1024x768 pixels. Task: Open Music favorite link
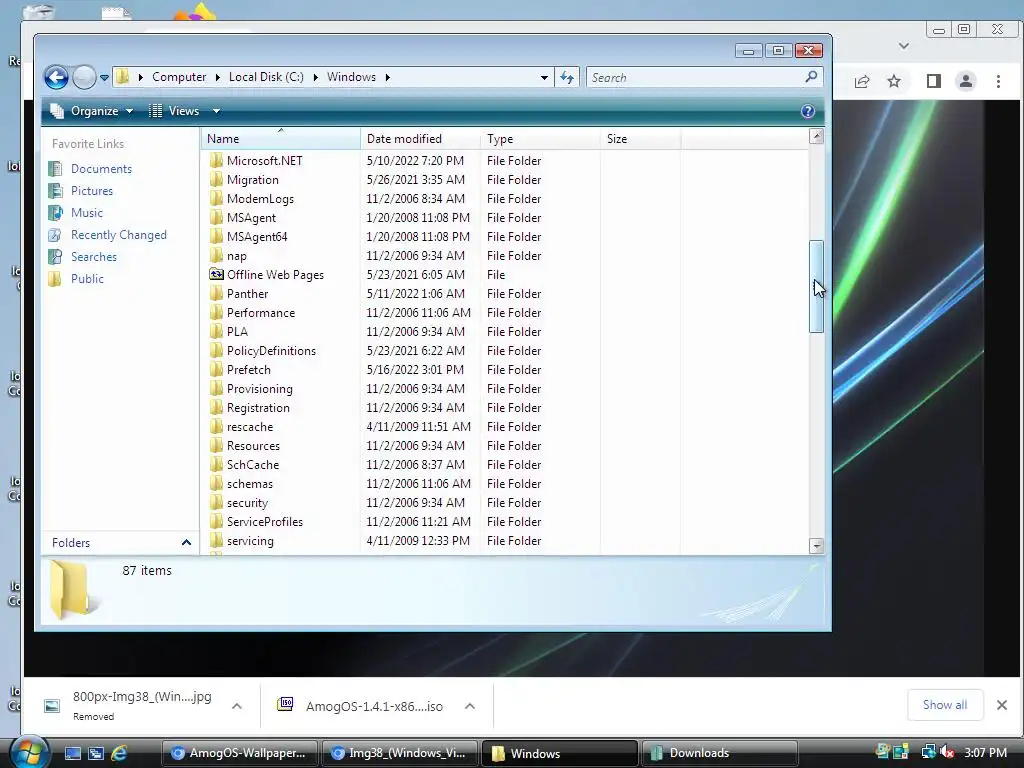click(x=87, y=213)
